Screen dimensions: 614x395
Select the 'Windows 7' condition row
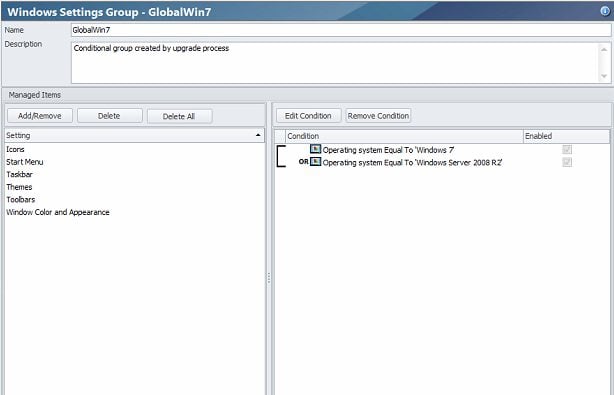click(x=442, y=150)
